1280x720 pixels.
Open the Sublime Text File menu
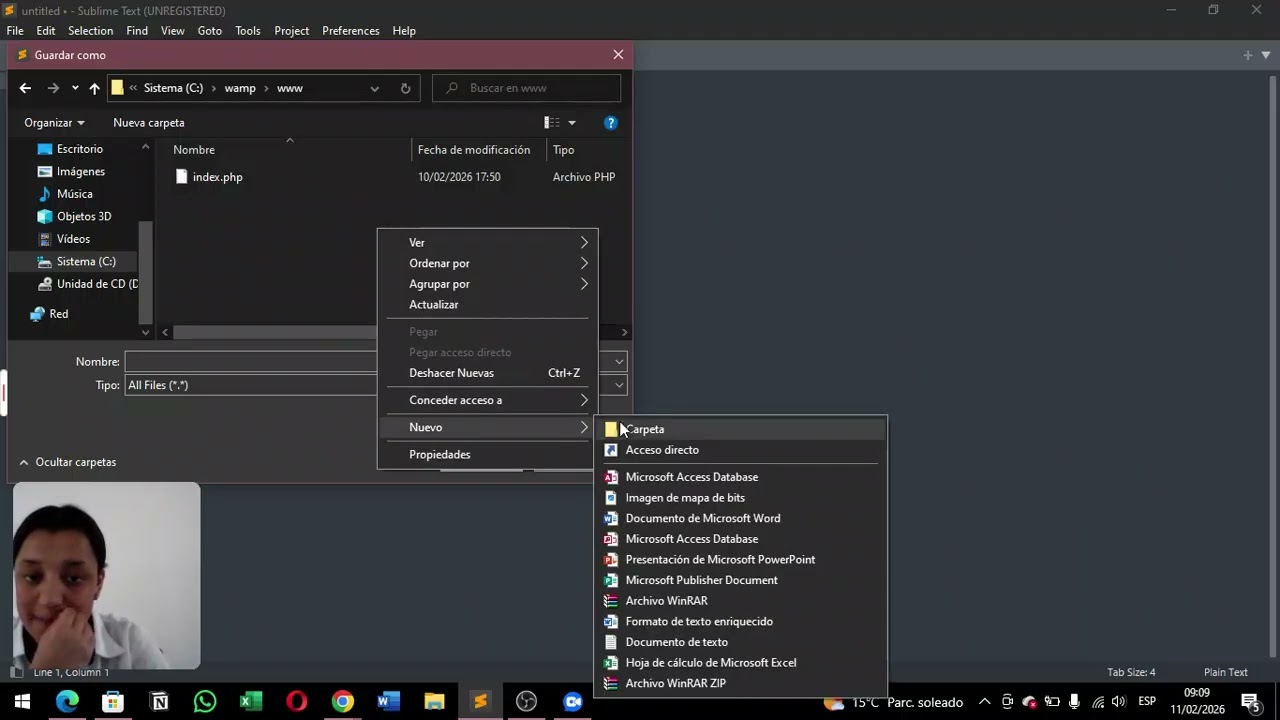coord(15,31)
